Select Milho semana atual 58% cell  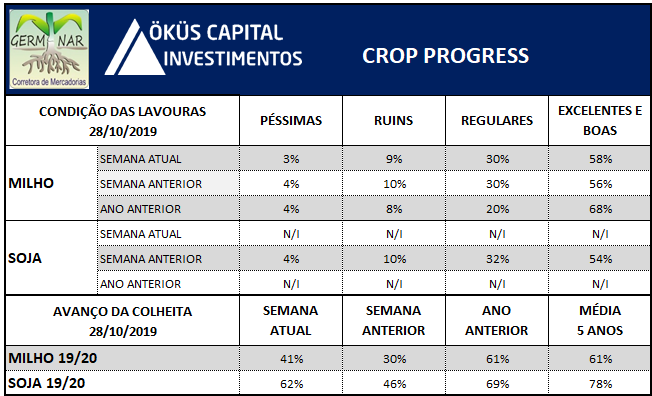[600, 159]
